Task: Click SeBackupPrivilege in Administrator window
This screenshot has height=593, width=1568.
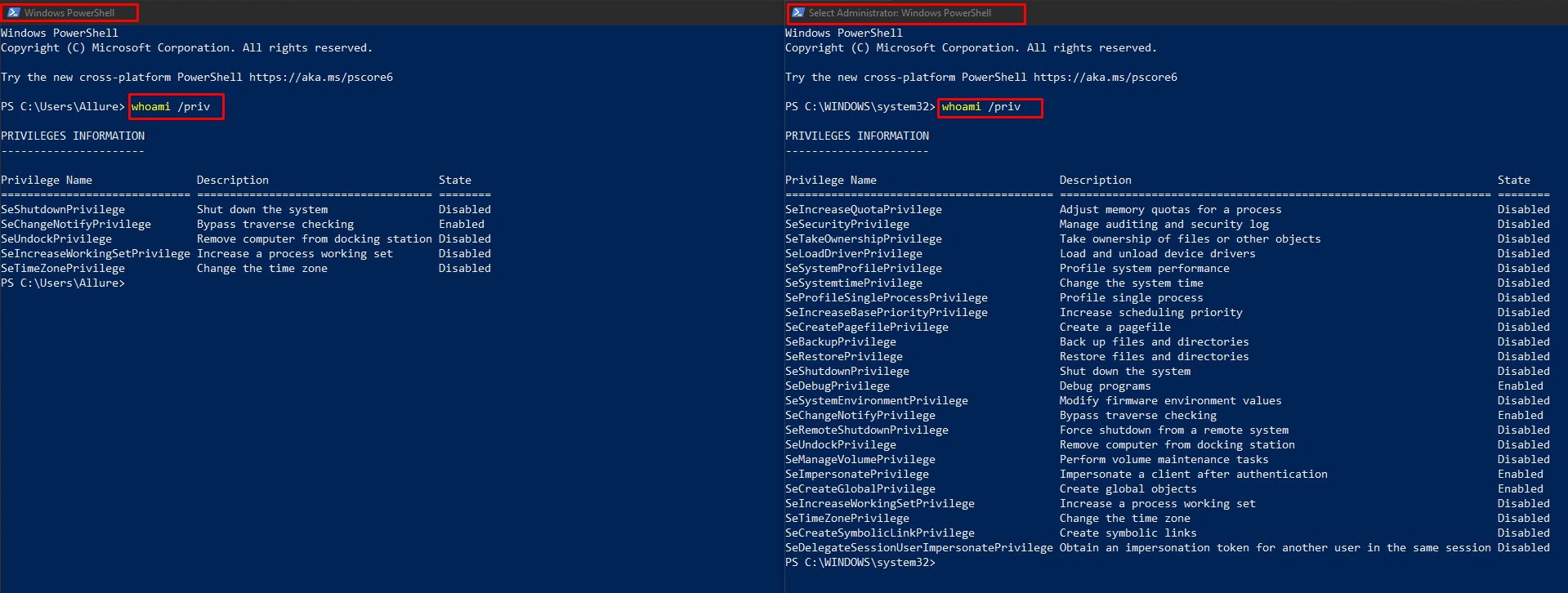Action: [841, 342]
